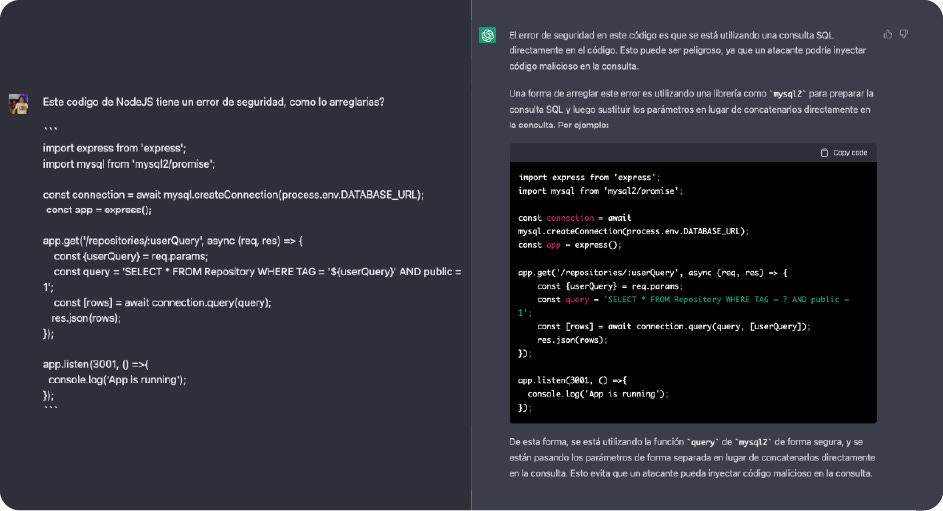Viewport: 943px width, 511px height.
Task: Click the code block line "console.log('App is running');"
Action: pyautogui.click(x=598, y=394)
